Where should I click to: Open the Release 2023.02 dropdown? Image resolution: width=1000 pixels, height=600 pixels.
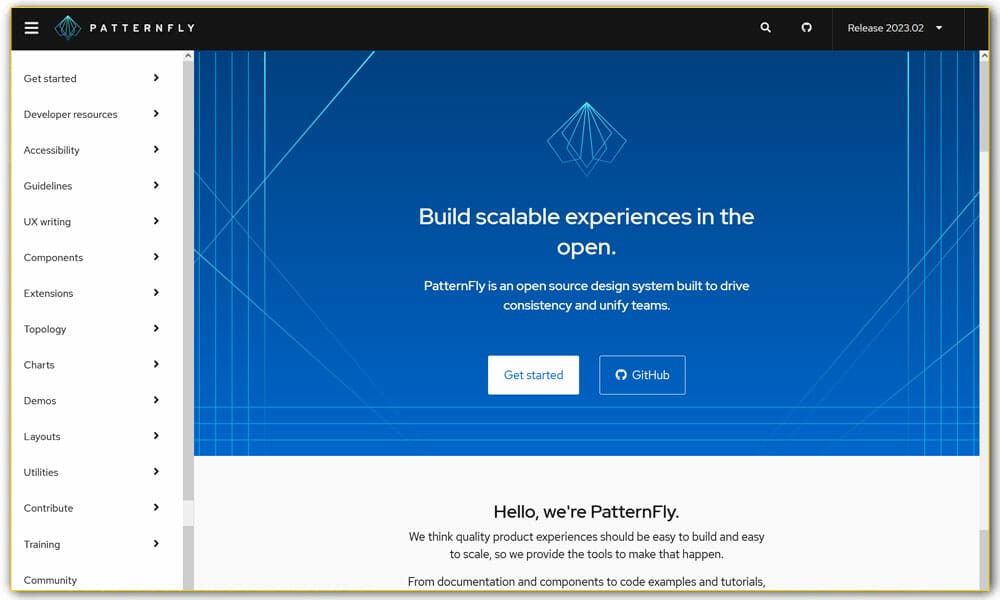[895, 28]
